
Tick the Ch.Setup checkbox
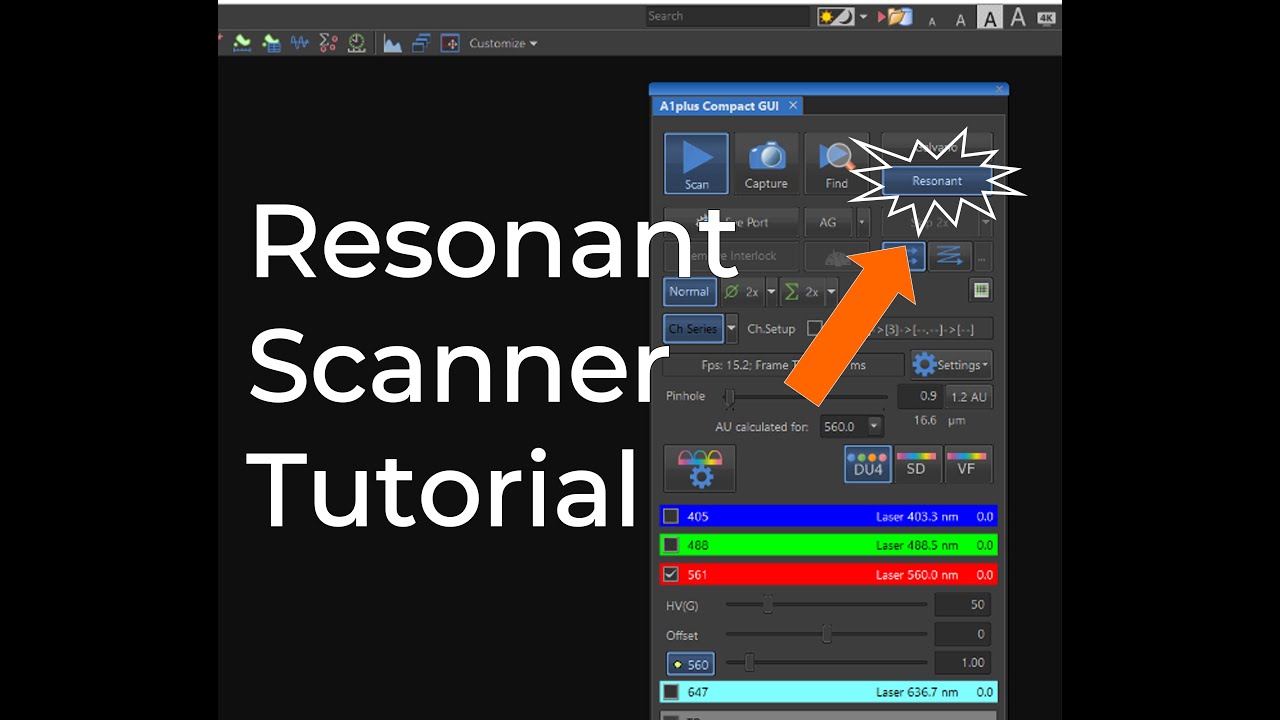pyautogui.click(x=814, y=328)
